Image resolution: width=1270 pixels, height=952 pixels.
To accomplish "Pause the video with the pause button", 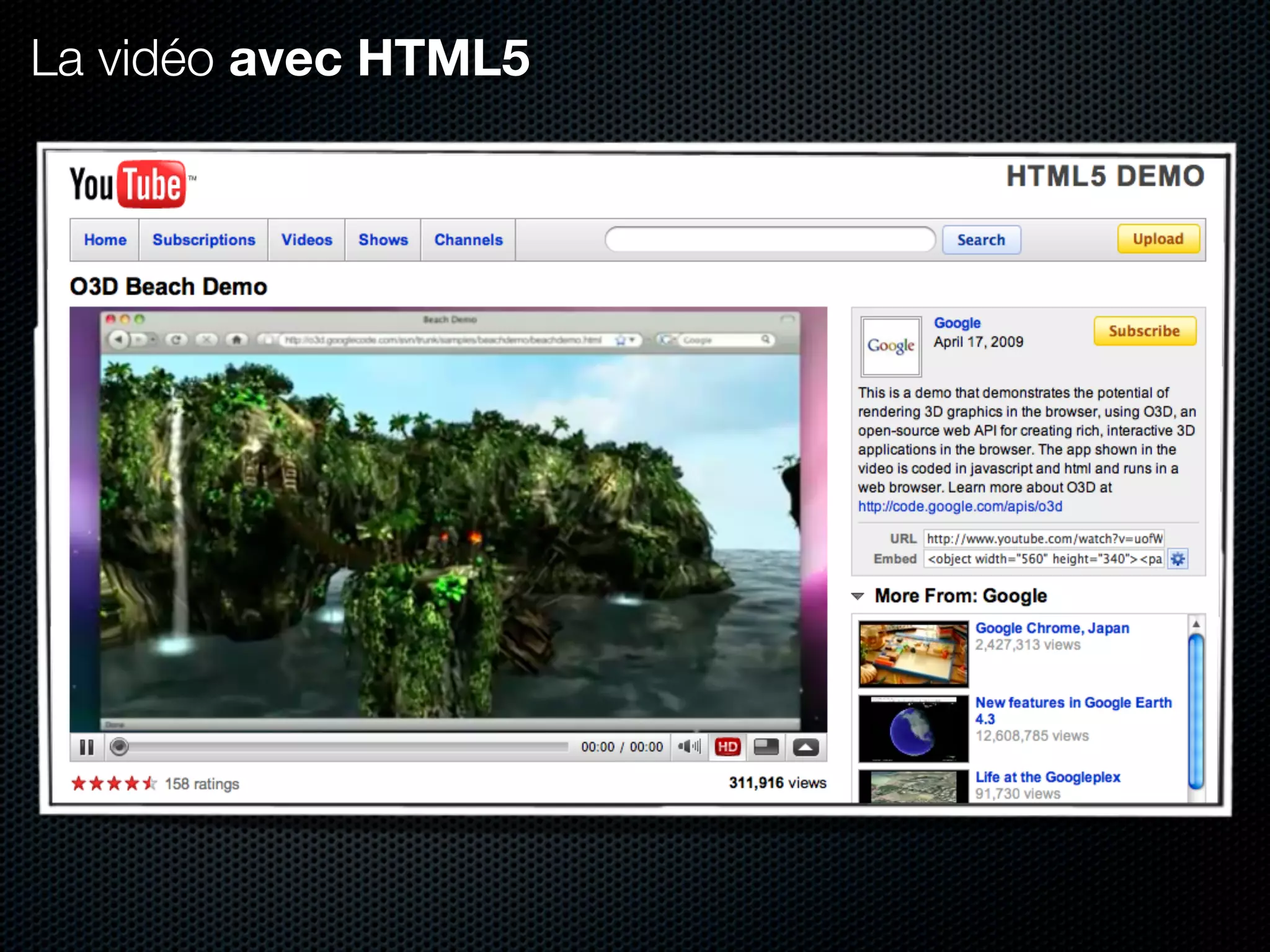I will tap(87, 747).
